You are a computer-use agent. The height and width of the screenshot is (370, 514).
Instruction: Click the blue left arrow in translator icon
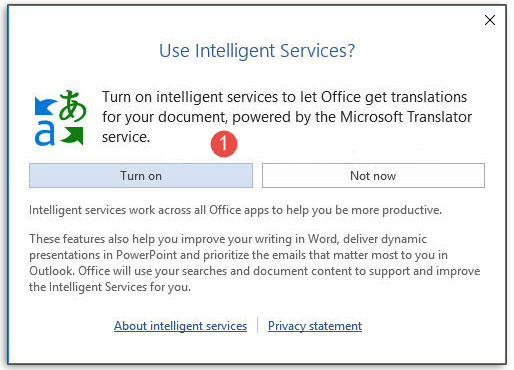coord(45,107)
